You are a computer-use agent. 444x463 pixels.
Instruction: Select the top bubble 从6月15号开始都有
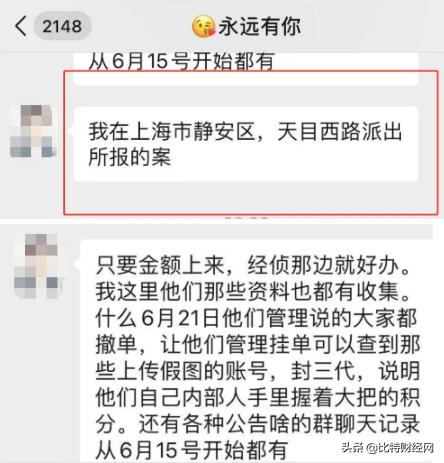point(246,68)
